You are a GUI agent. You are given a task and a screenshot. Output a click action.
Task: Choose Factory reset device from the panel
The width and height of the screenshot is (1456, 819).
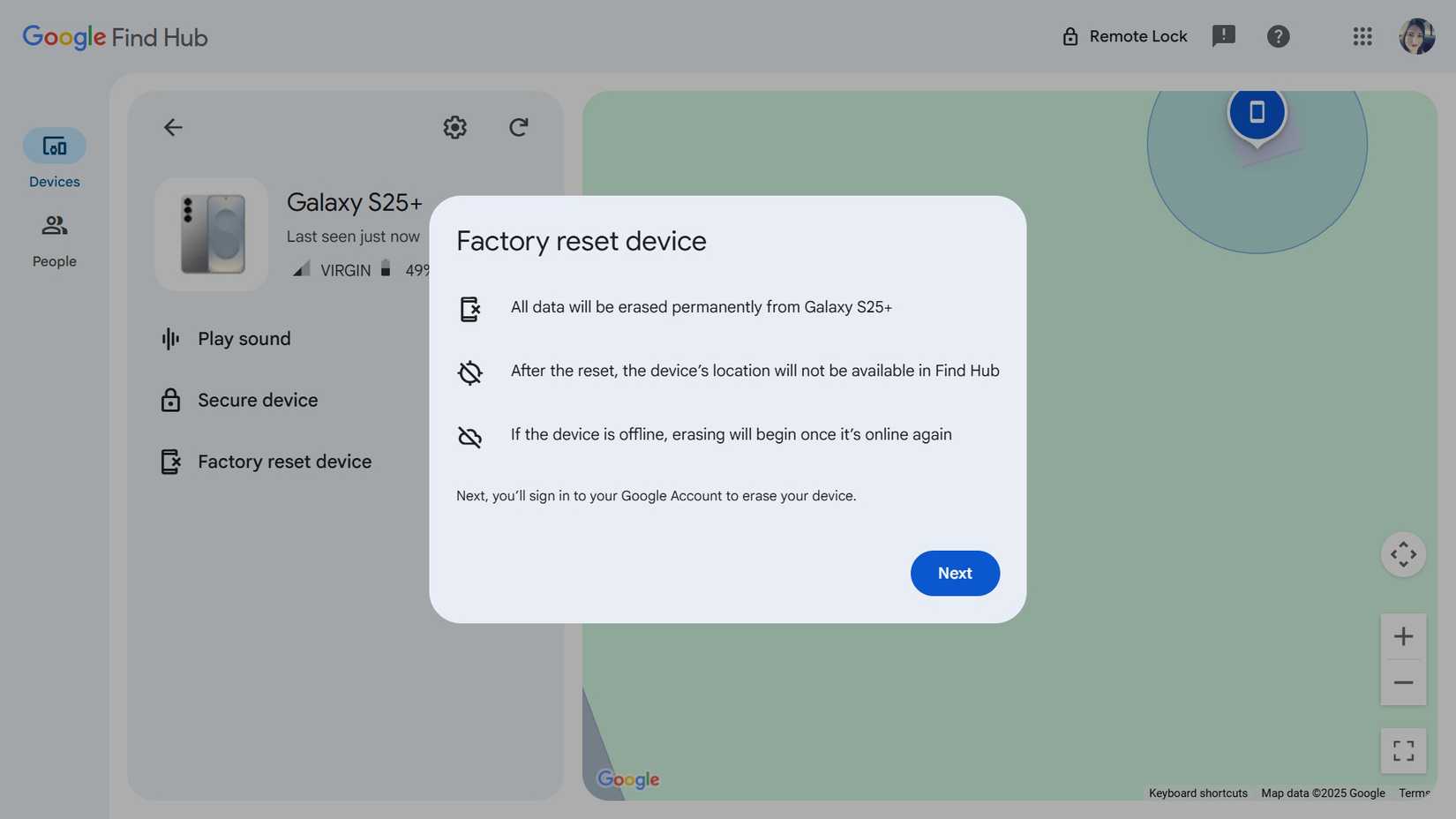(283, 461)
